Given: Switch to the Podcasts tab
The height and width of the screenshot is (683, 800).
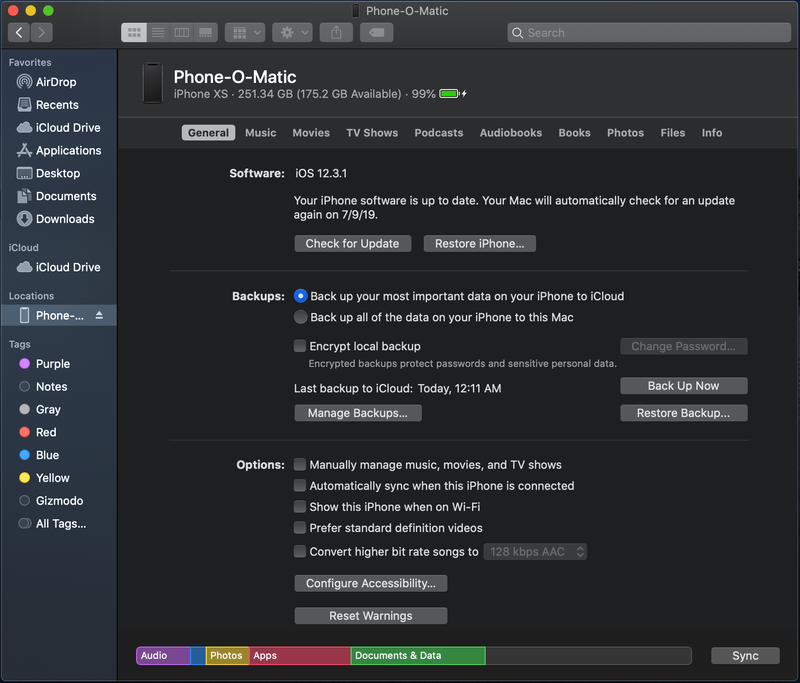Looking at the screenshot, I should pyautogui.click(x=439, y=133).
